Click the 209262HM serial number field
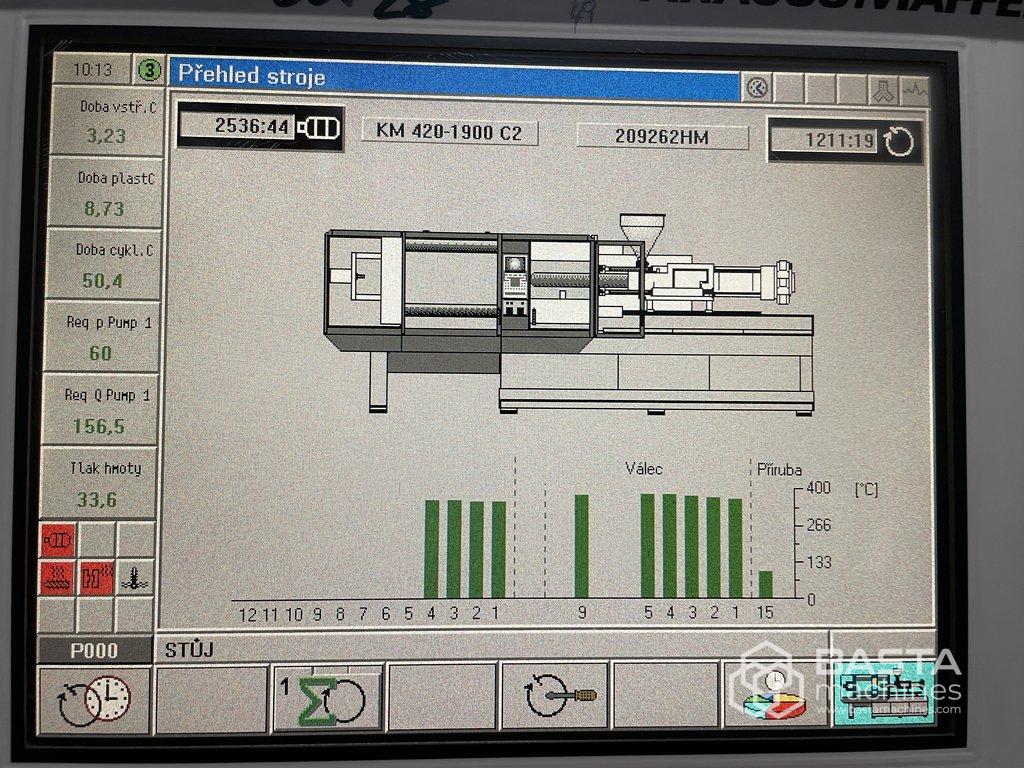 tap(662, 136)
